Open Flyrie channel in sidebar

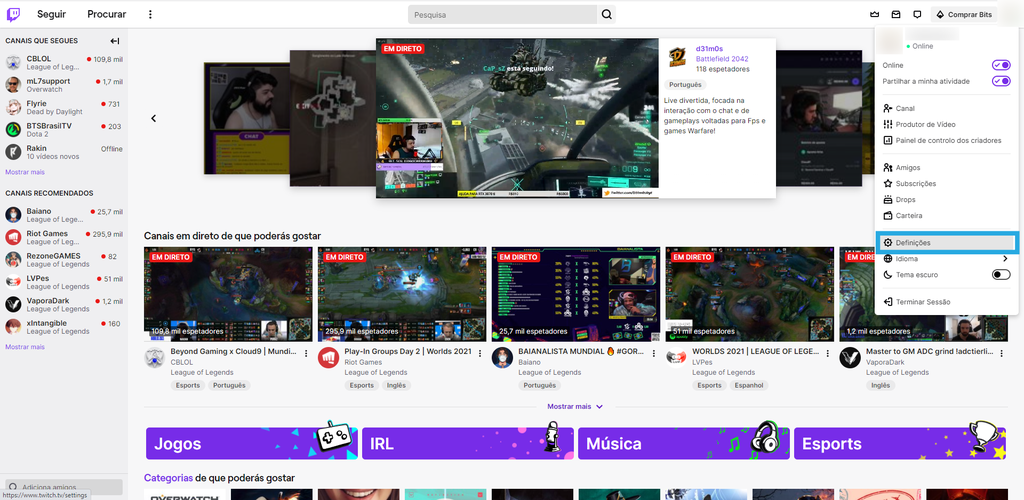(64, 107)
